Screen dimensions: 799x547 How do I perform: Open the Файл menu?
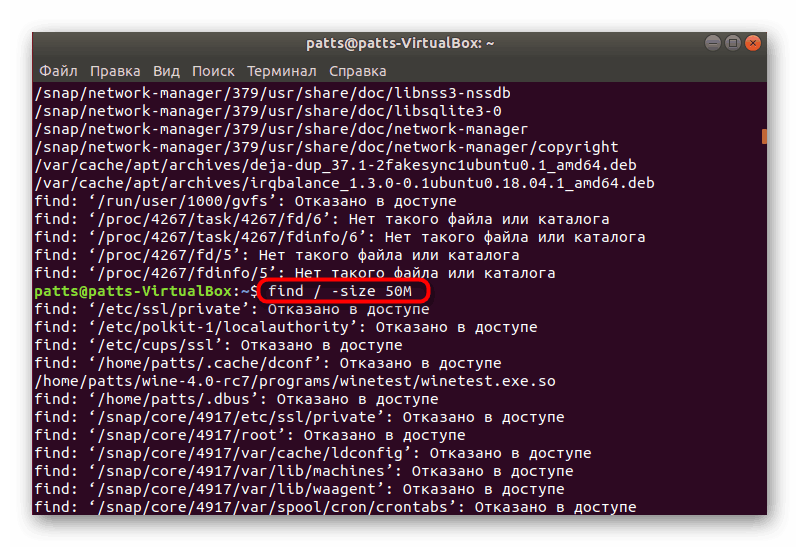[58, 71]
